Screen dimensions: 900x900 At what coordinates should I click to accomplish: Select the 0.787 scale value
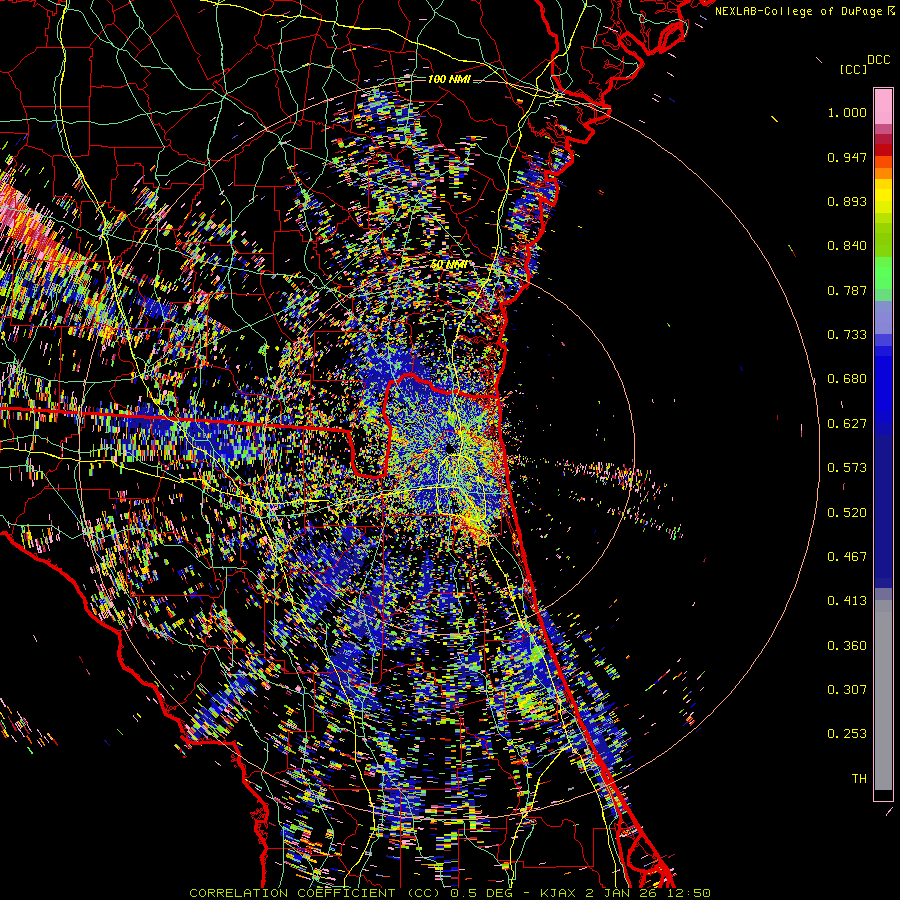(847, 290)
